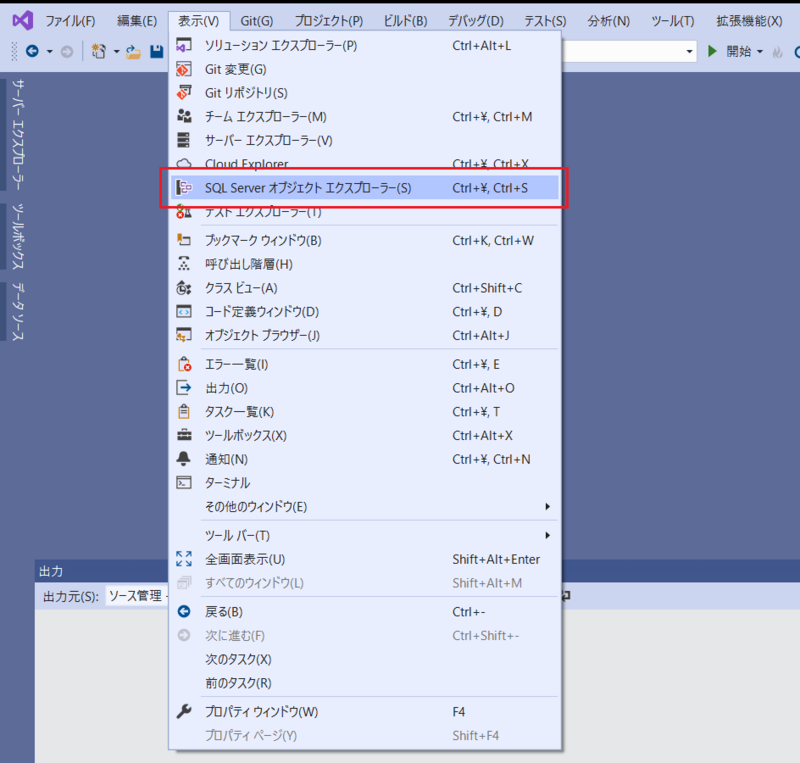Select 前のタスク(R) menu entry
The width and height of the screenshot is (800, 763).
click(364, 682)
